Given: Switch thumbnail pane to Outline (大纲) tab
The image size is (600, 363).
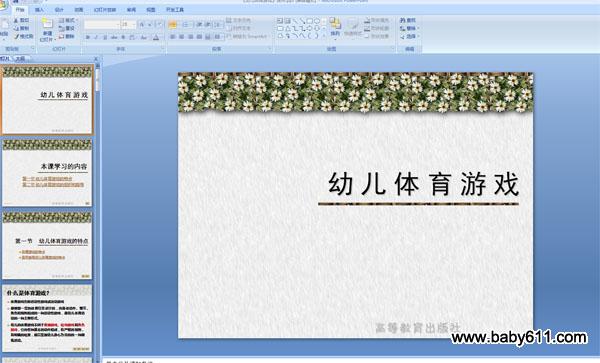Looking at the screenshot, I should coord(20,59).
